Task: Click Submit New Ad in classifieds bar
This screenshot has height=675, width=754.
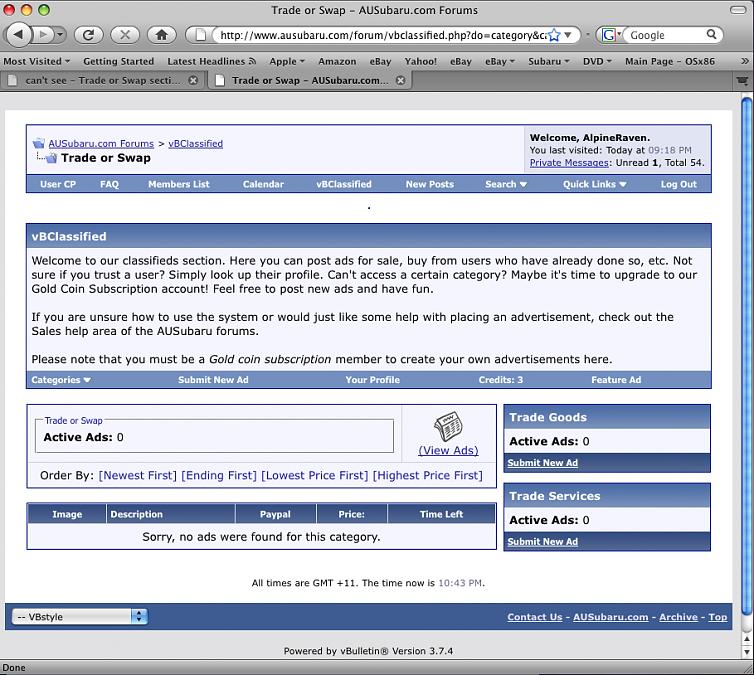Action: click(213, 380)
